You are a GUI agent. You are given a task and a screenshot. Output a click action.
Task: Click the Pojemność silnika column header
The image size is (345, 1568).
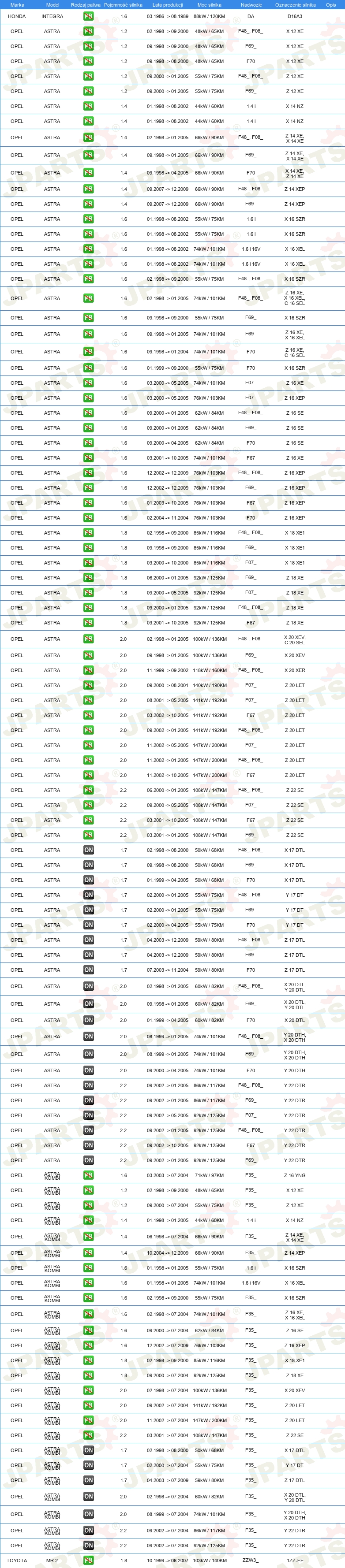point(123,5)
